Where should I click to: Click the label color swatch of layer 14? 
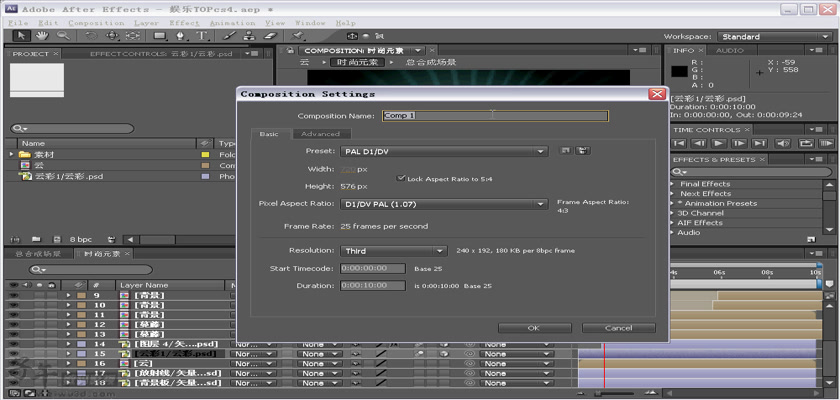(81, 344)
